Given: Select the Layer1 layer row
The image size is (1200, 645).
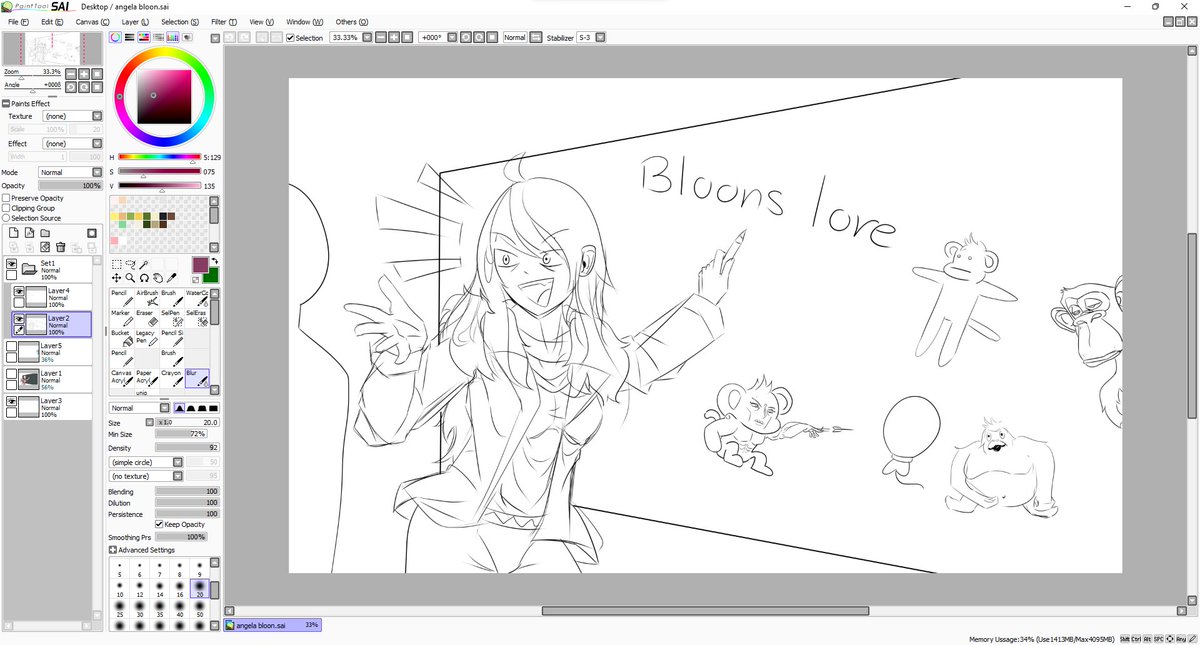Looking at the screenshot, I should coord(49,378).
